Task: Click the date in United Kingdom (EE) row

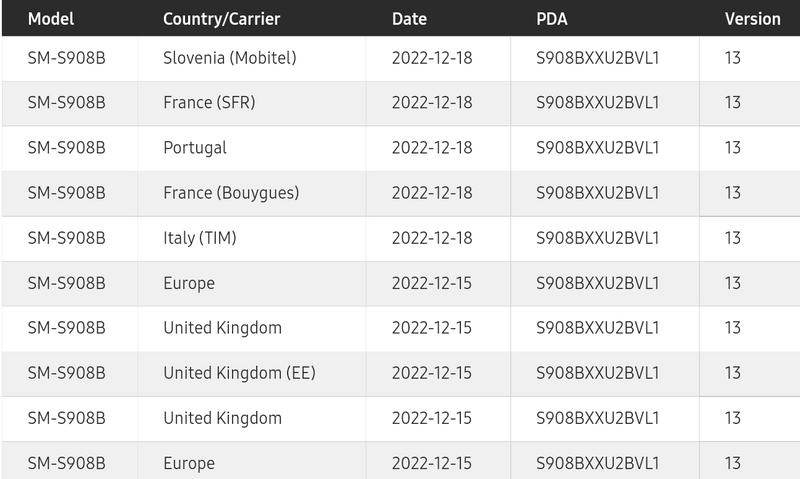Action: 432,373
